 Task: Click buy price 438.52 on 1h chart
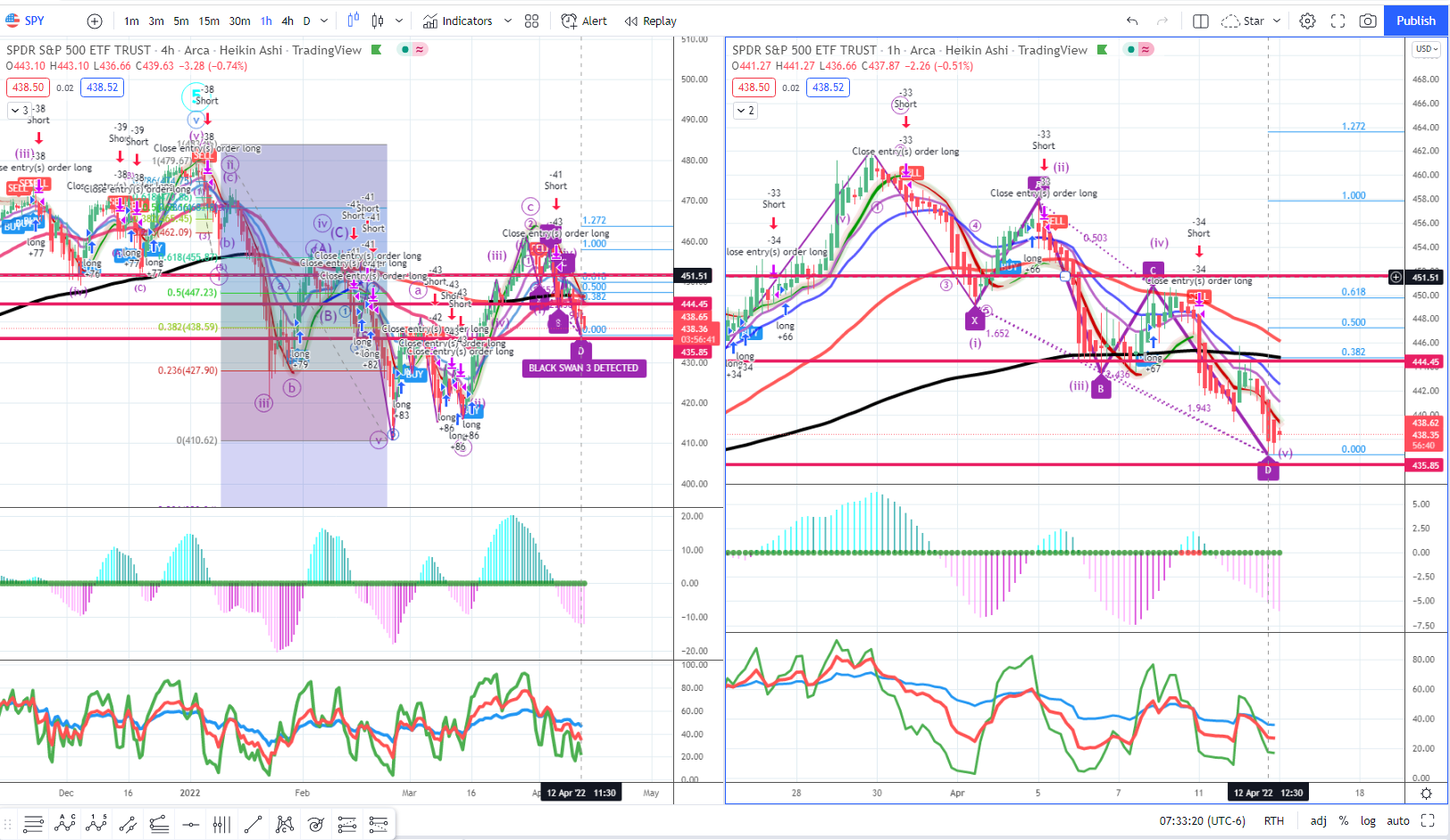828,87
